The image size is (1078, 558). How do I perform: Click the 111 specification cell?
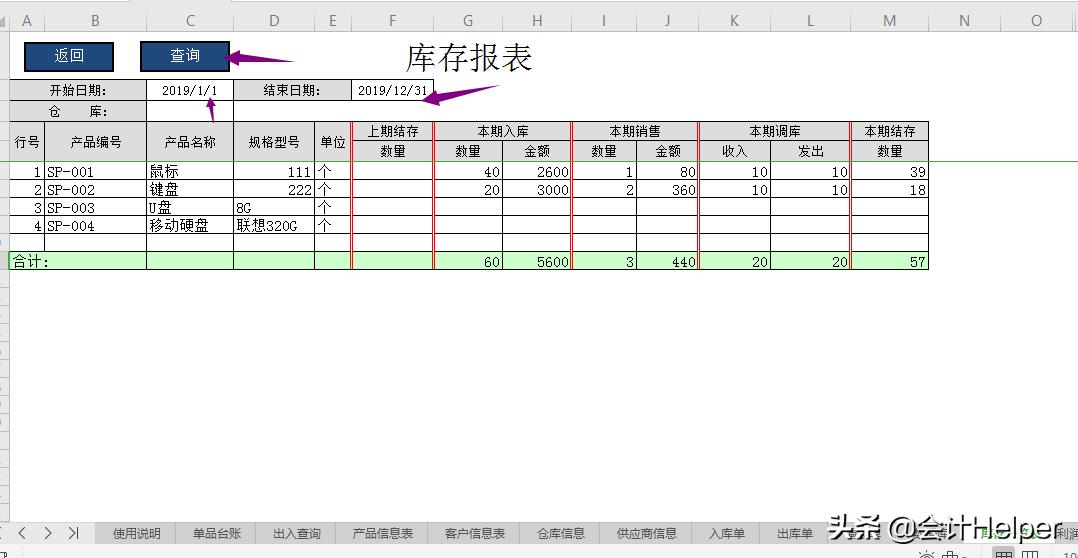pos(274,172)
